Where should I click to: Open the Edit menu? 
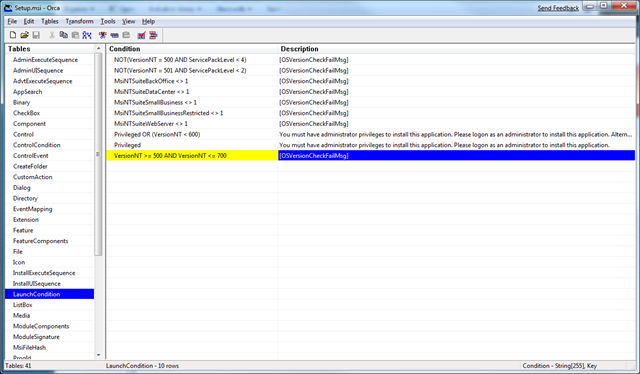pyautogui.click(x=29, y=21)
